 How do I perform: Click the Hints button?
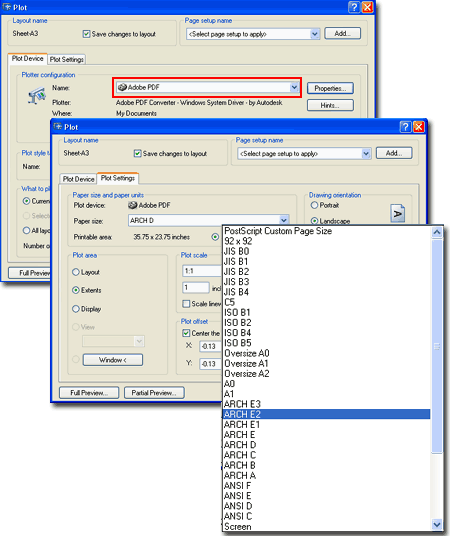(x=330, y=105)
